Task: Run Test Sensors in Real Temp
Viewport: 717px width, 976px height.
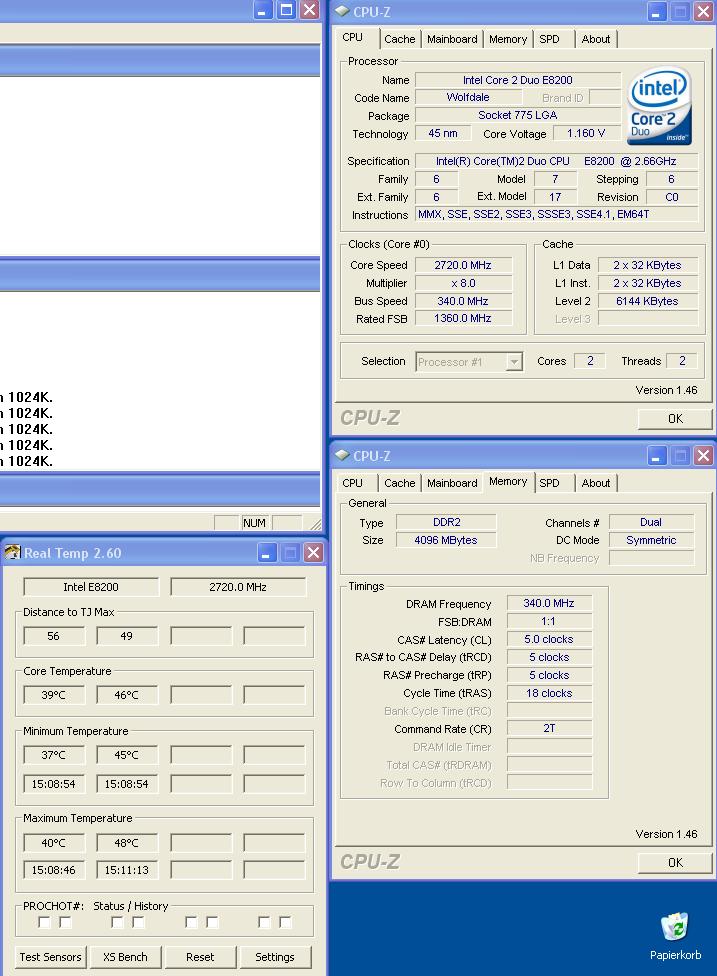Action: (x=50, y=957)
